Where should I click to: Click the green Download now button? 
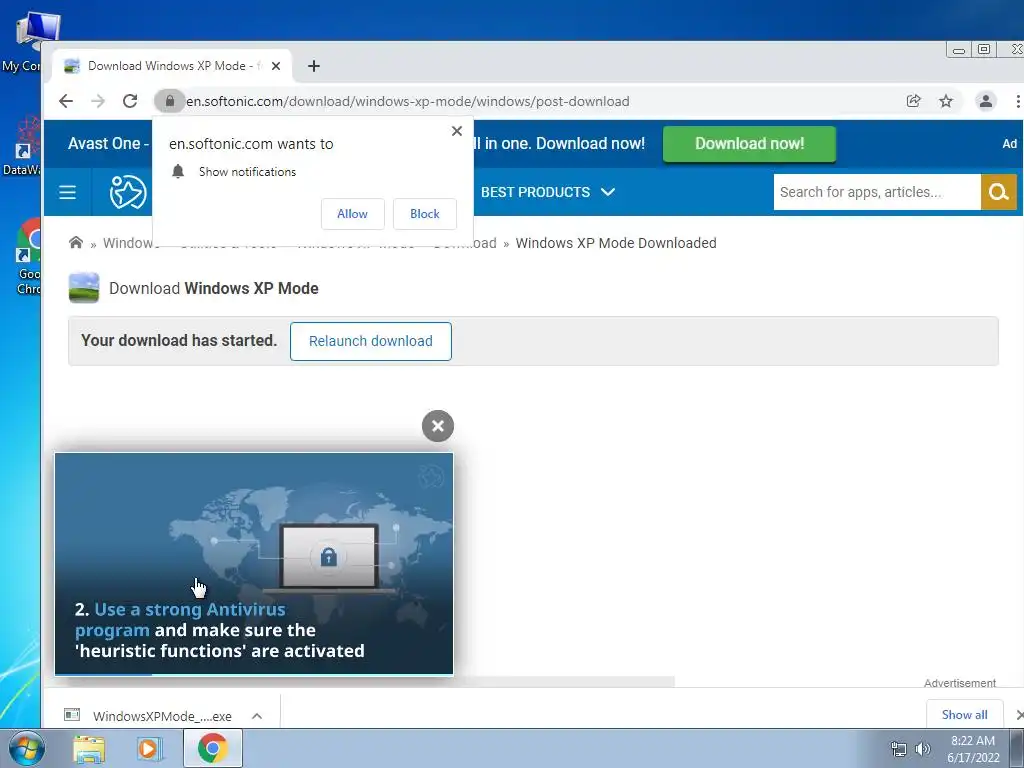click(x=749, y=144)
